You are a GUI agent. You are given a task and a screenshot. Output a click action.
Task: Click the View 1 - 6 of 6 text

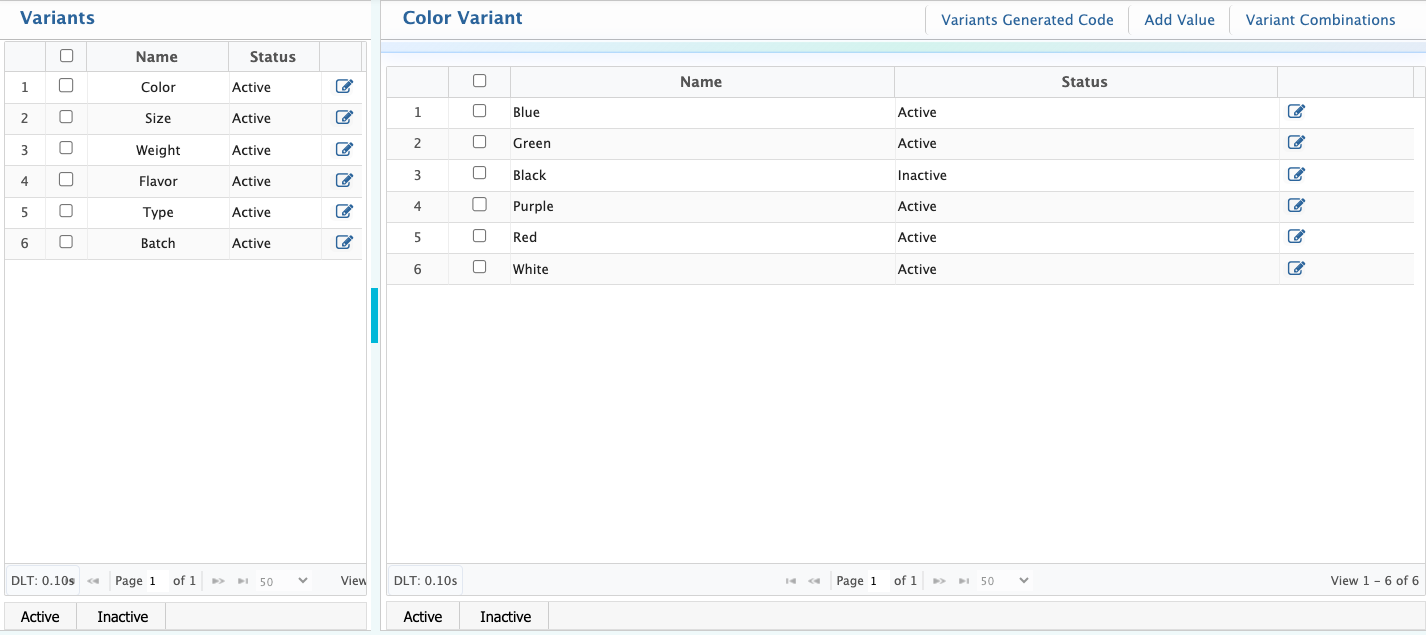(x=1374, y=581)
